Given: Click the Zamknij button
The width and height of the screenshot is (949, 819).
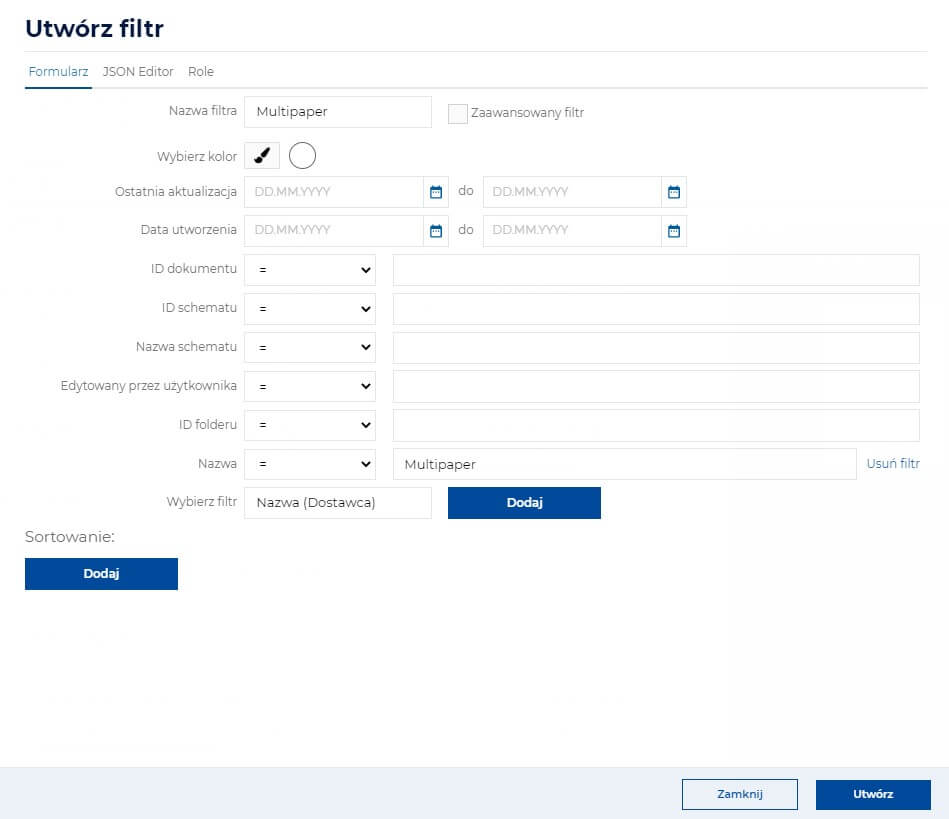Looking at the screenshot, I should pos(740,794).
